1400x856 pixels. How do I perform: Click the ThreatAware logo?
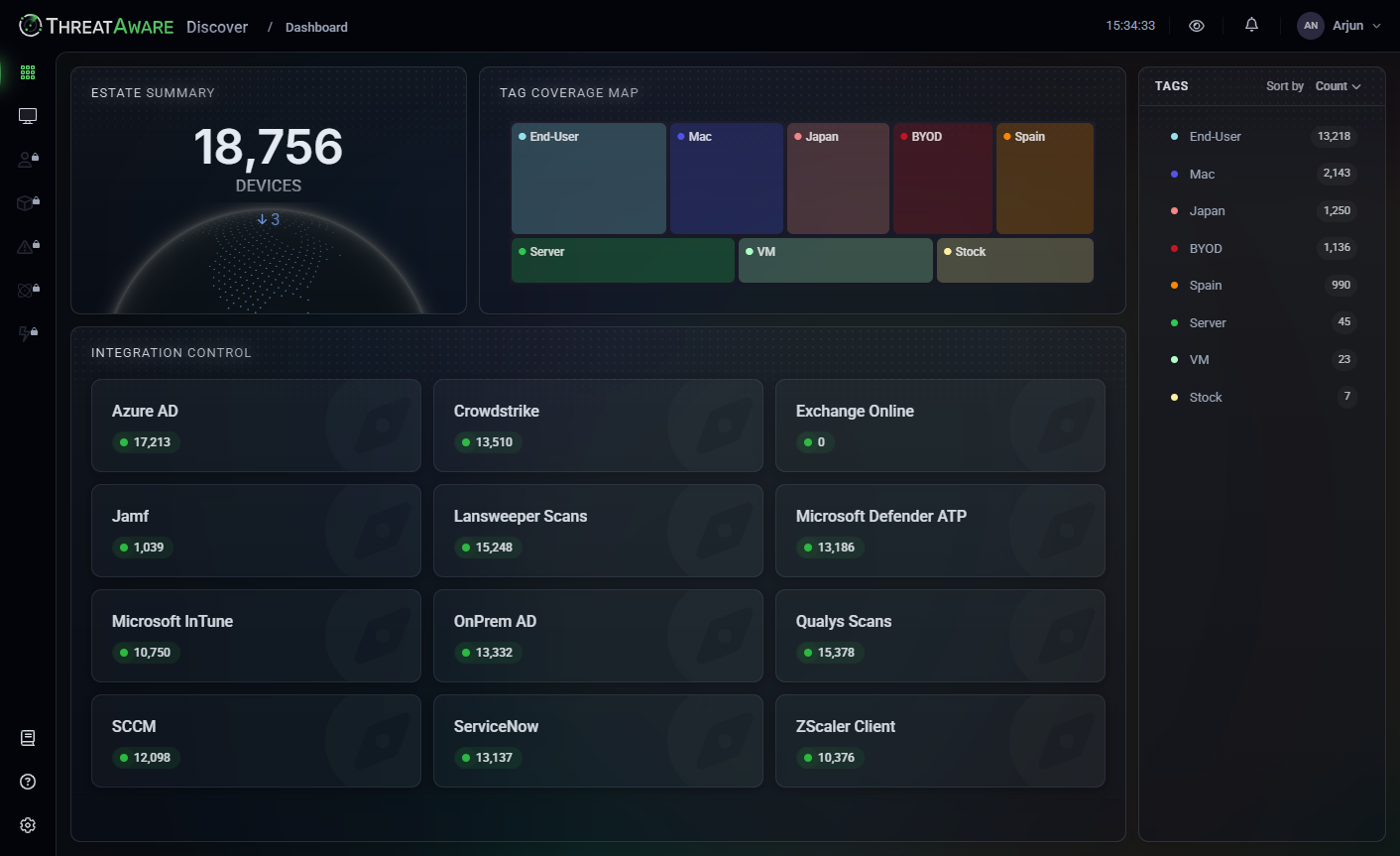(96, 26)
